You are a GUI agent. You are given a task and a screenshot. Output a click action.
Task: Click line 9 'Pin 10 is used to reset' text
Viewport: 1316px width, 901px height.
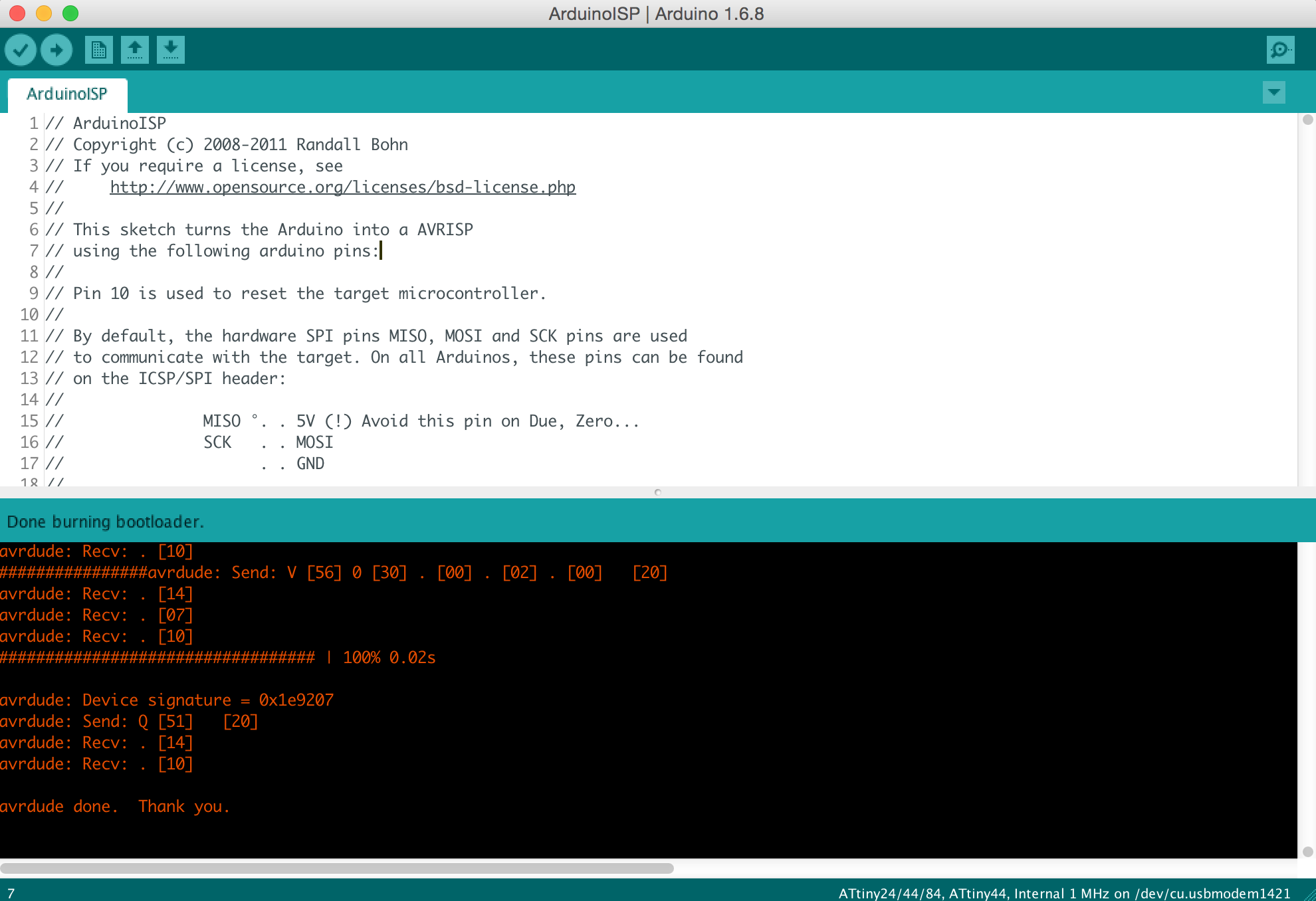click(x=296, y=294)
